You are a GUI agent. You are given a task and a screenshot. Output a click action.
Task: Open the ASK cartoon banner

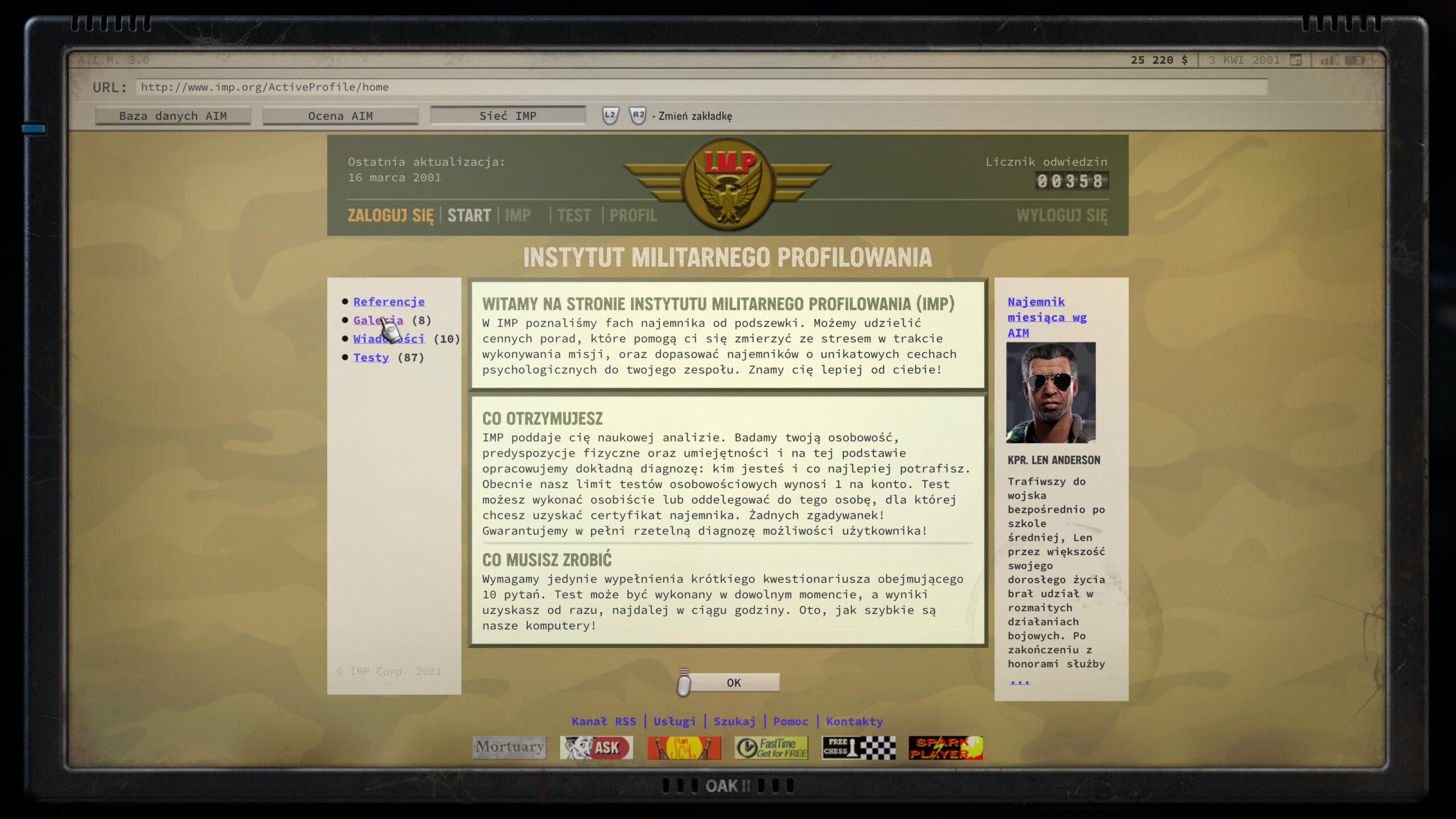coord(596,747)
